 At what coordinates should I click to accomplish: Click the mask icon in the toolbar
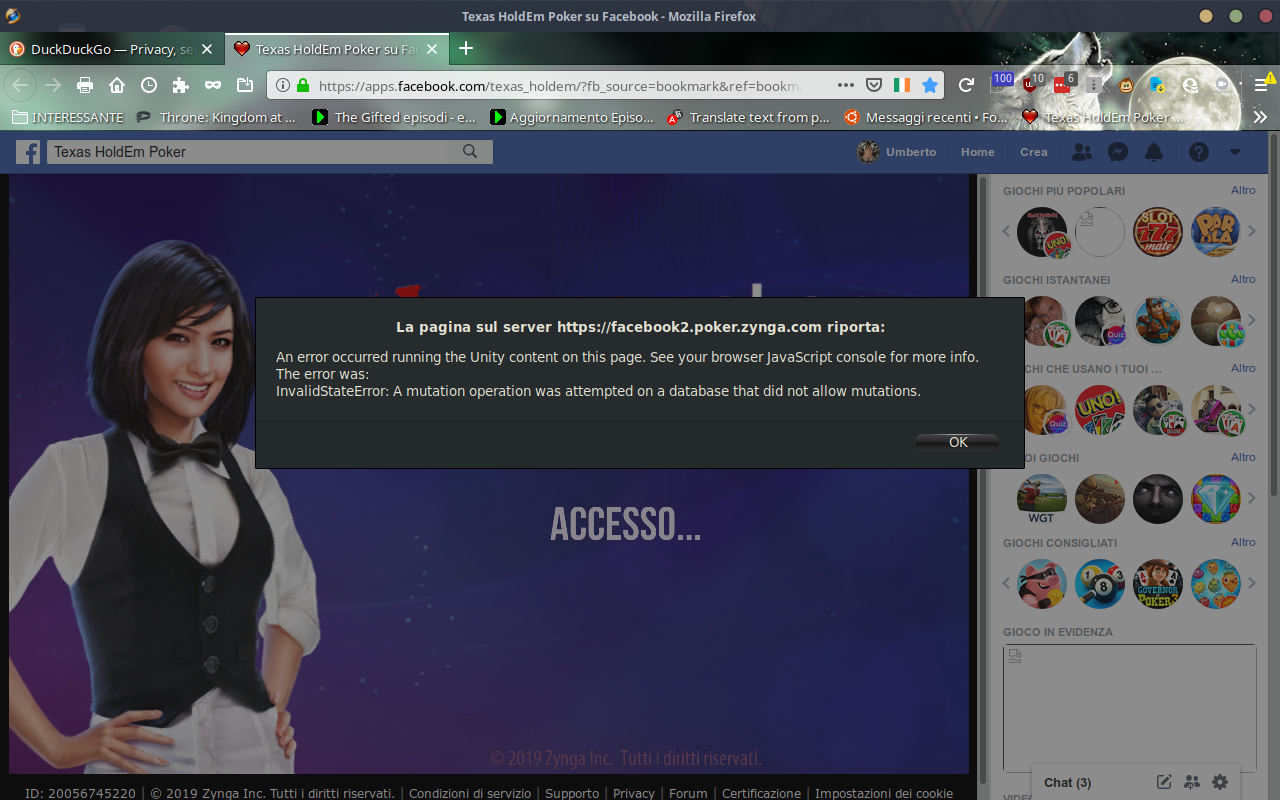pos(213,85)
